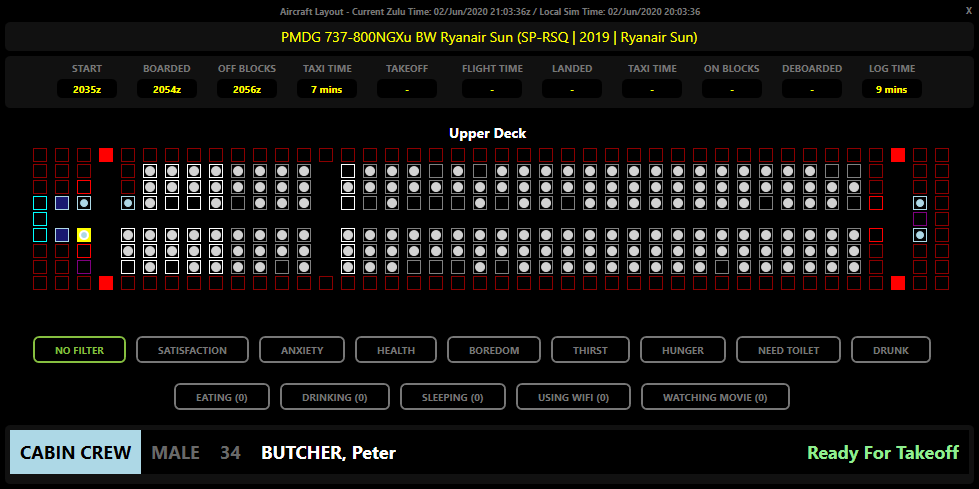The image size is (979, 489).
Task: Show passengers USING WIFI (0)
Action: (x=573, y=397)
